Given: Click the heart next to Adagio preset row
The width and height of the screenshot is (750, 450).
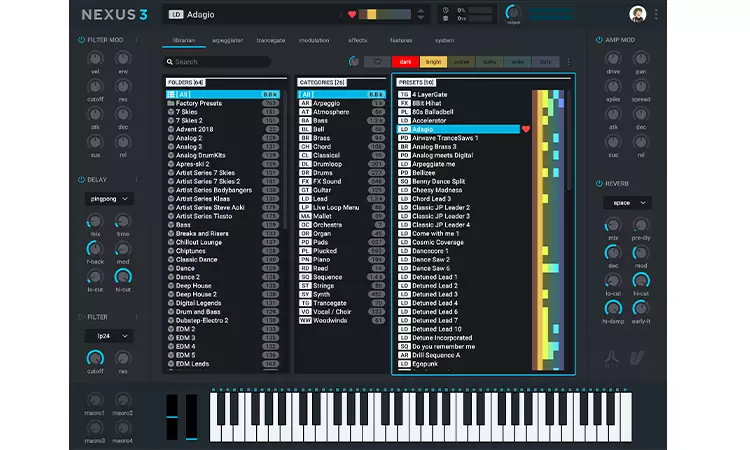Looking at the screenshot, I should [526, 129].
